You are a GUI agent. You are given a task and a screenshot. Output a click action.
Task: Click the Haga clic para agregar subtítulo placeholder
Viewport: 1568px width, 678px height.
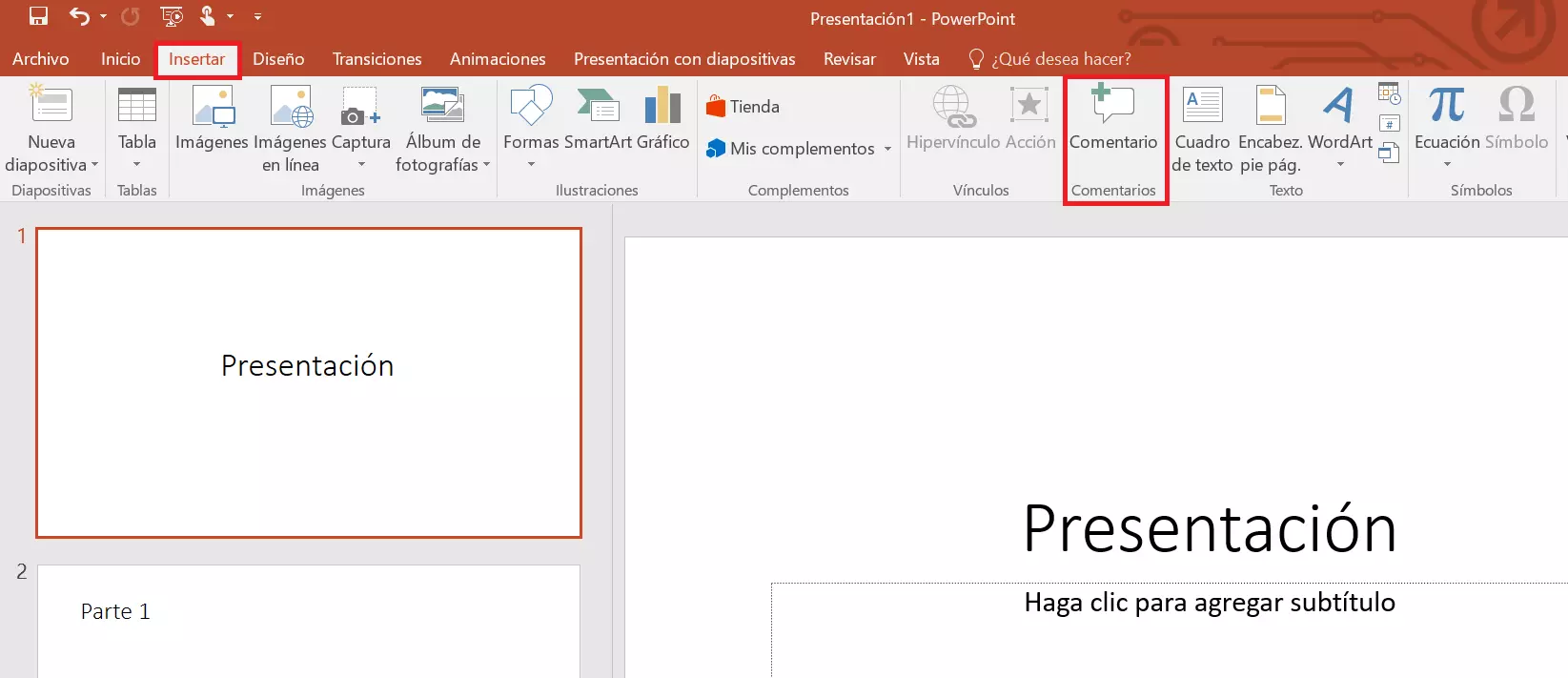pos(1210,602)
